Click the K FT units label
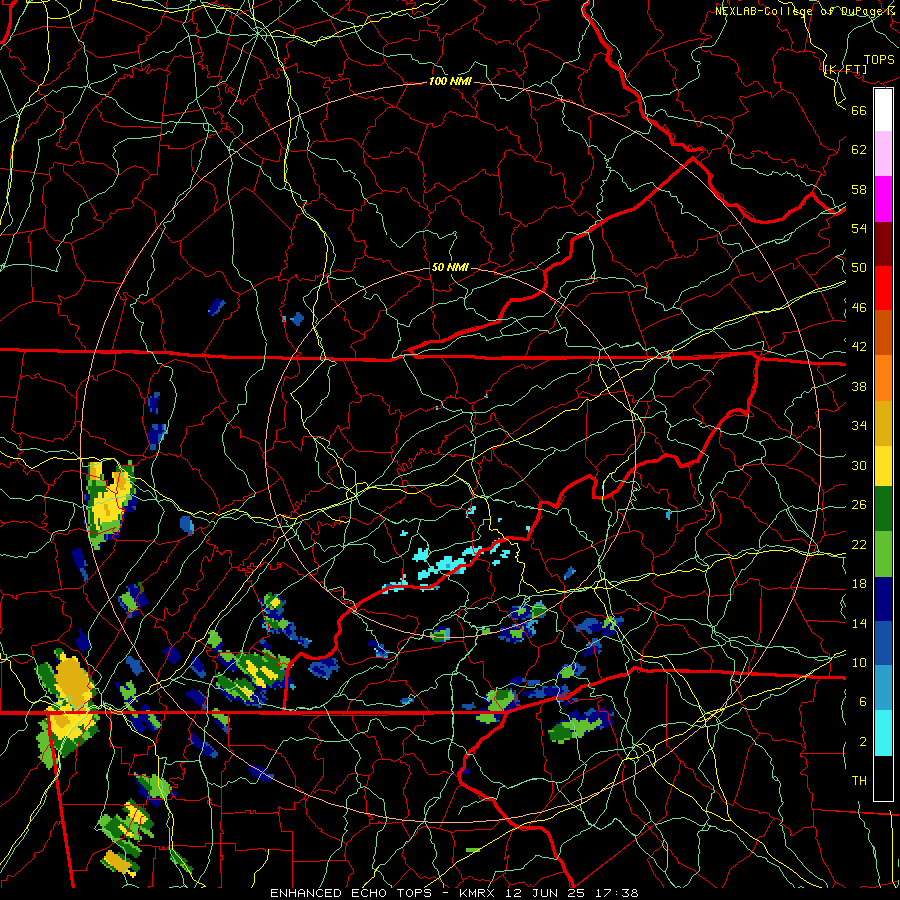900x900 pixels. [845, 70]
